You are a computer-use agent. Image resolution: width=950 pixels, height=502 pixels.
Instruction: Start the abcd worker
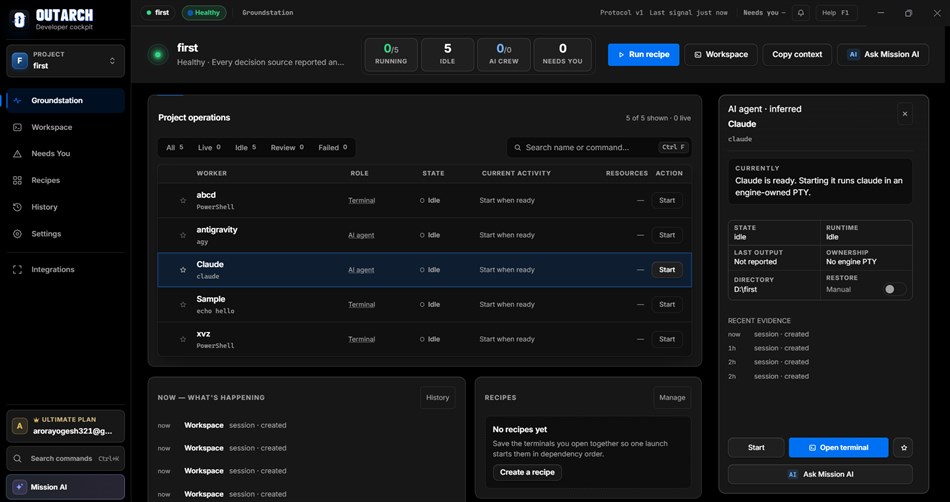pyautogui.click(x=667, y=200)
